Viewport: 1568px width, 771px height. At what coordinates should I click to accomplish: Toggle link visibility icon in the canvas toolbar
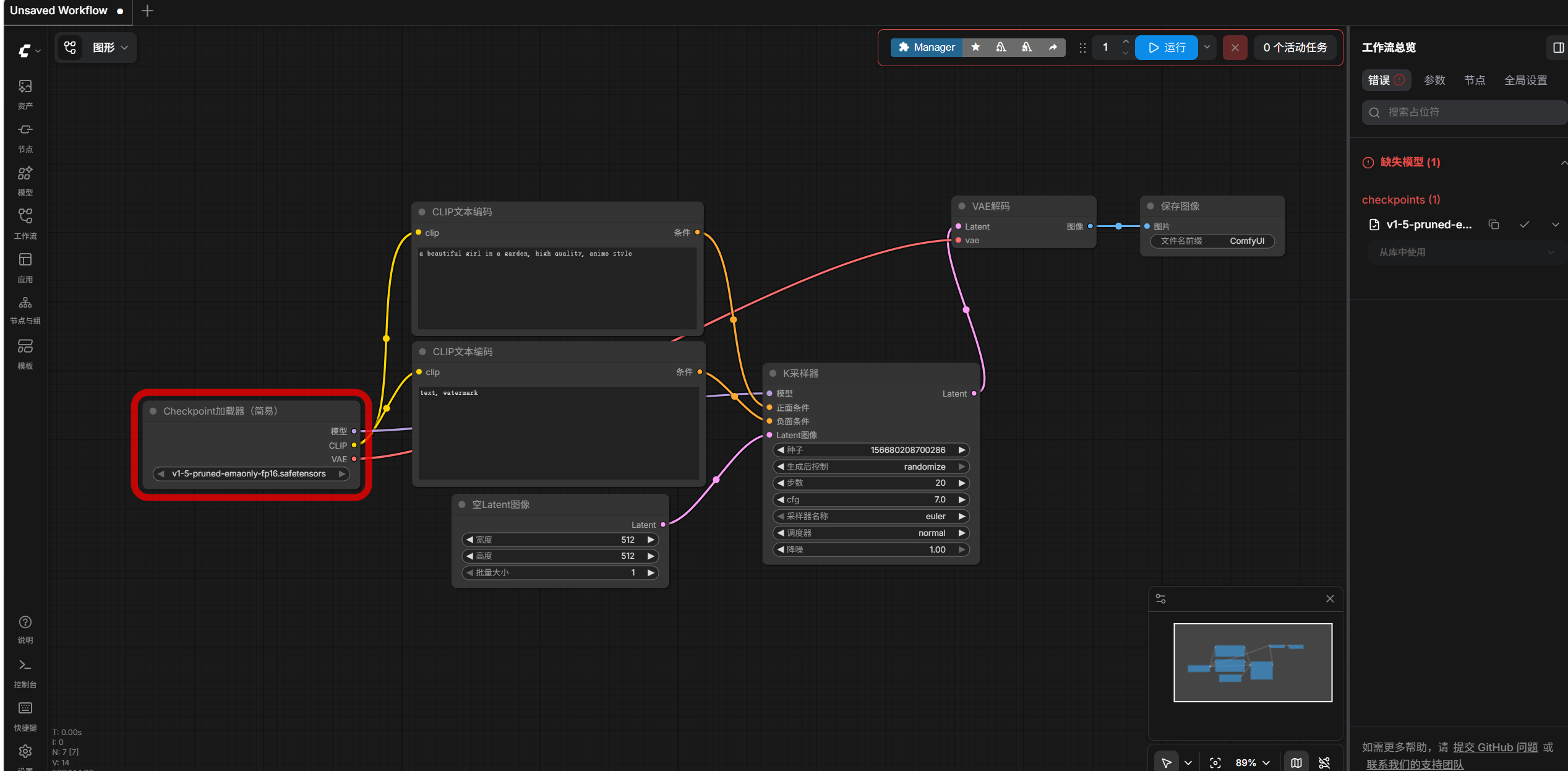(1324, 763)
